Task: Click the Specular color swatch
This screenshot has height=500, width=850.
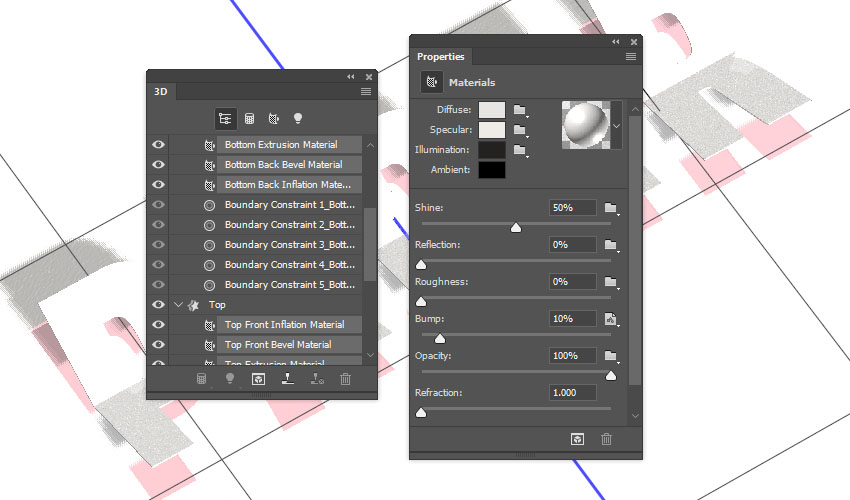Action: tap(492, 130)
